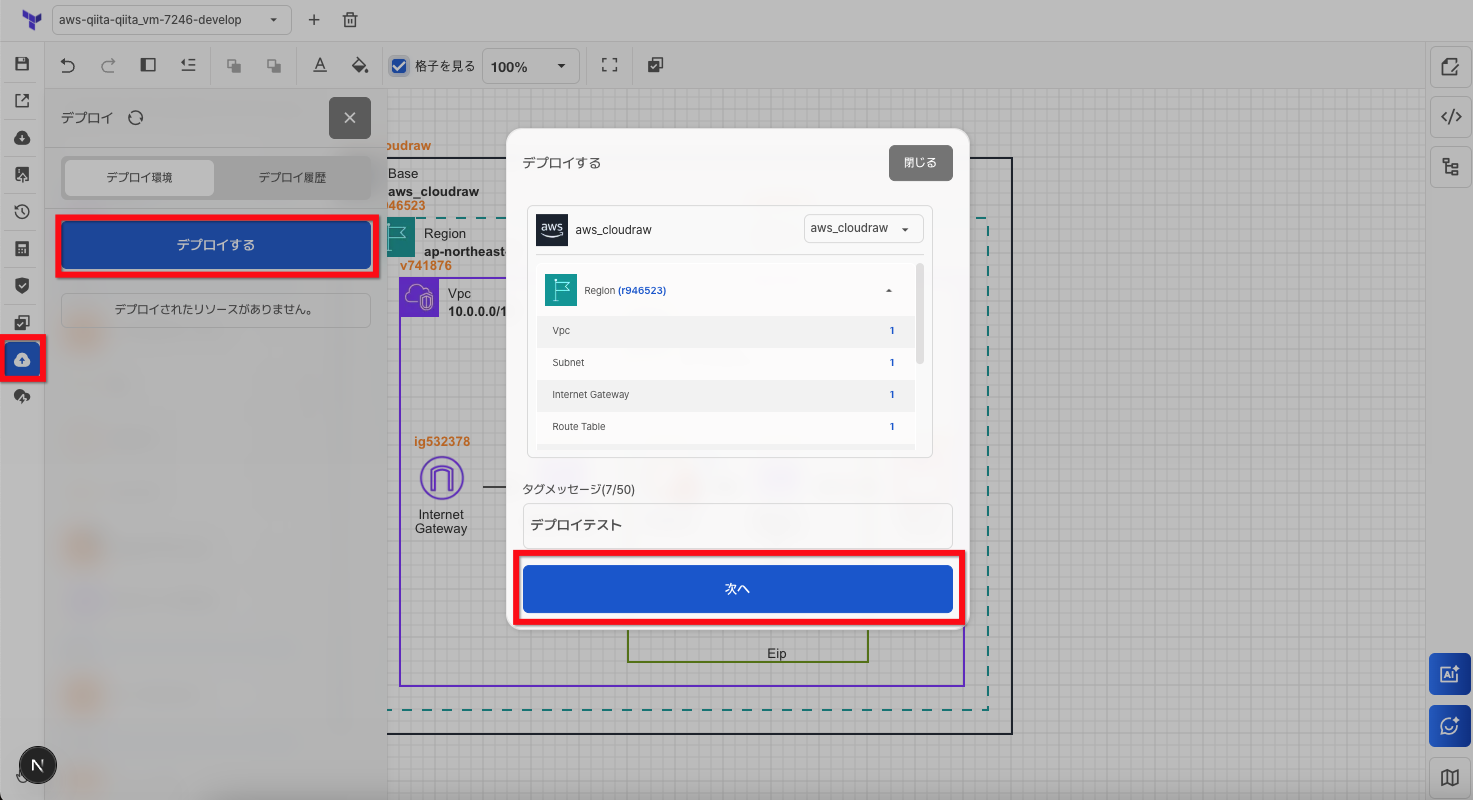Image resolution: width=1473 pixels, height=800 pixels.
Task: Click the send to back icon
Action: coord(274,66)
